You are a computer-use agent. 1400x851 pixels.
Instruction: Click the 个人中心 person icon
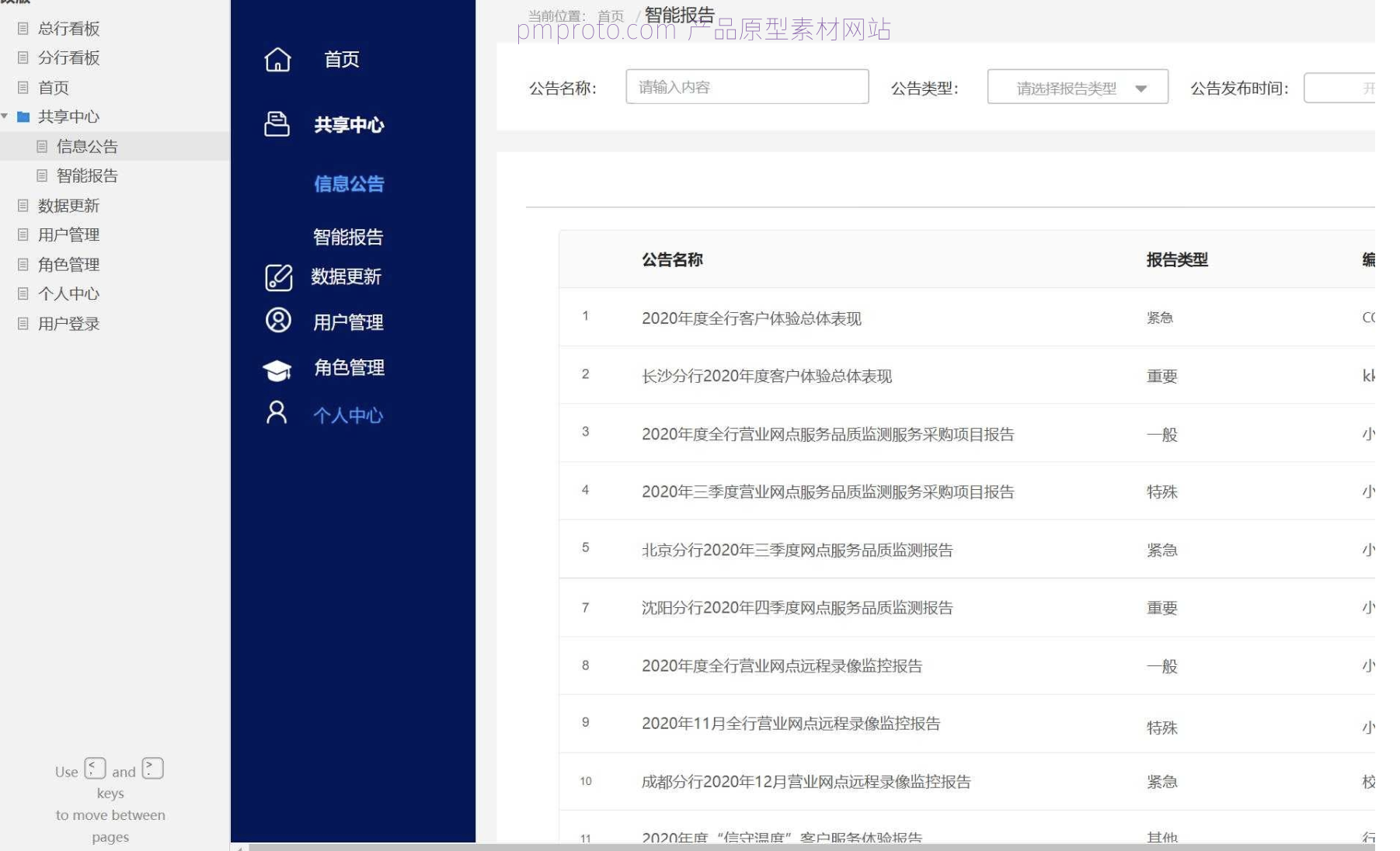pyautogui.click(x=276, y=412)
